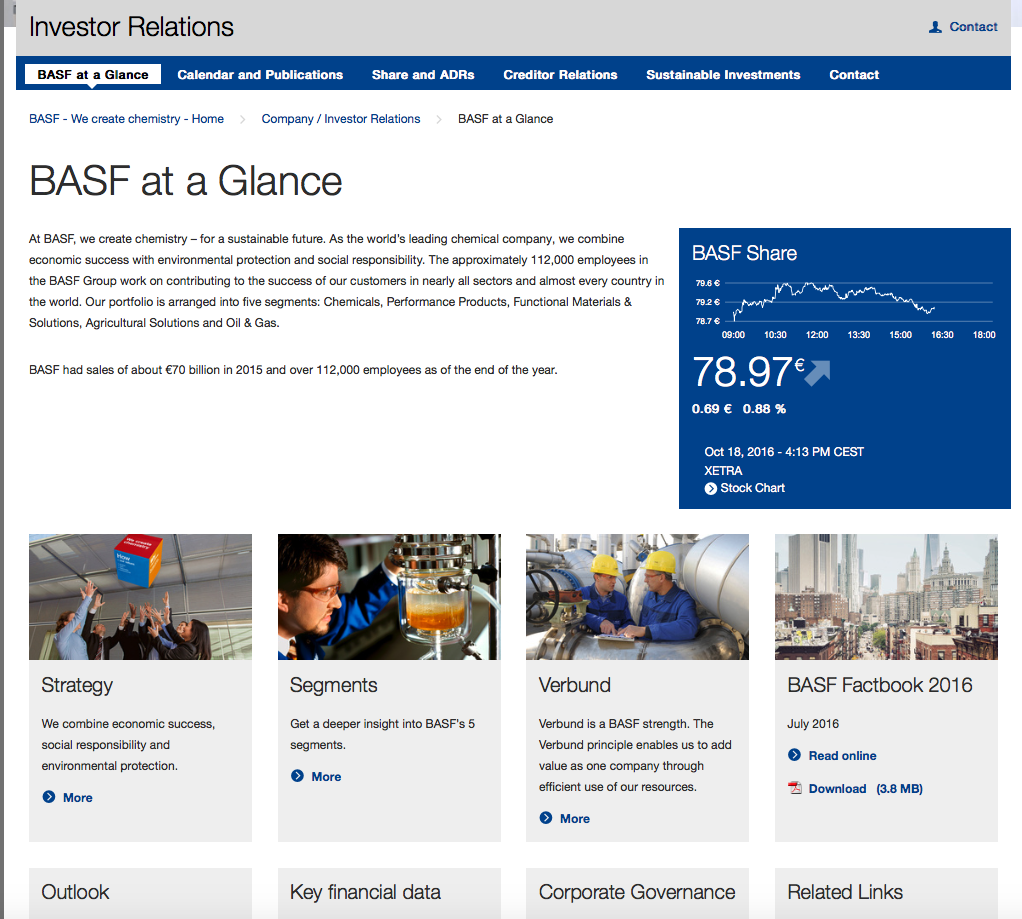1022x919 pixels.
Task: Click the Key financial data heading
Action: 366,892
